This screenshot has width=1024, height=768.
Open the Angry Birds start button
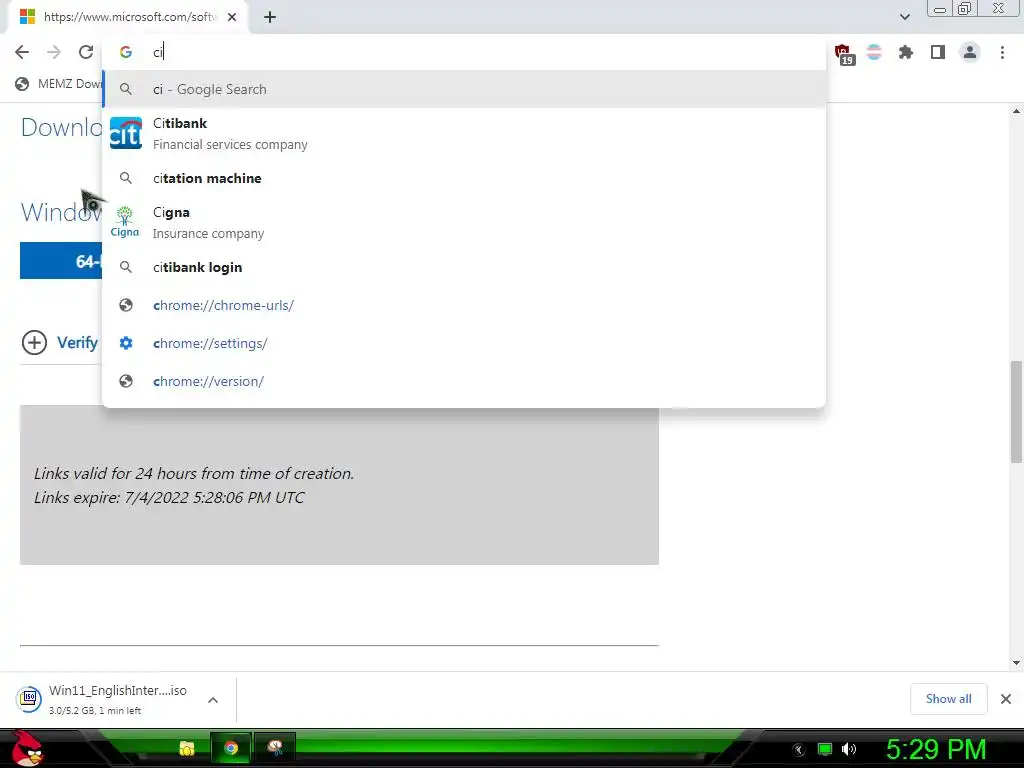coord(27,748)
